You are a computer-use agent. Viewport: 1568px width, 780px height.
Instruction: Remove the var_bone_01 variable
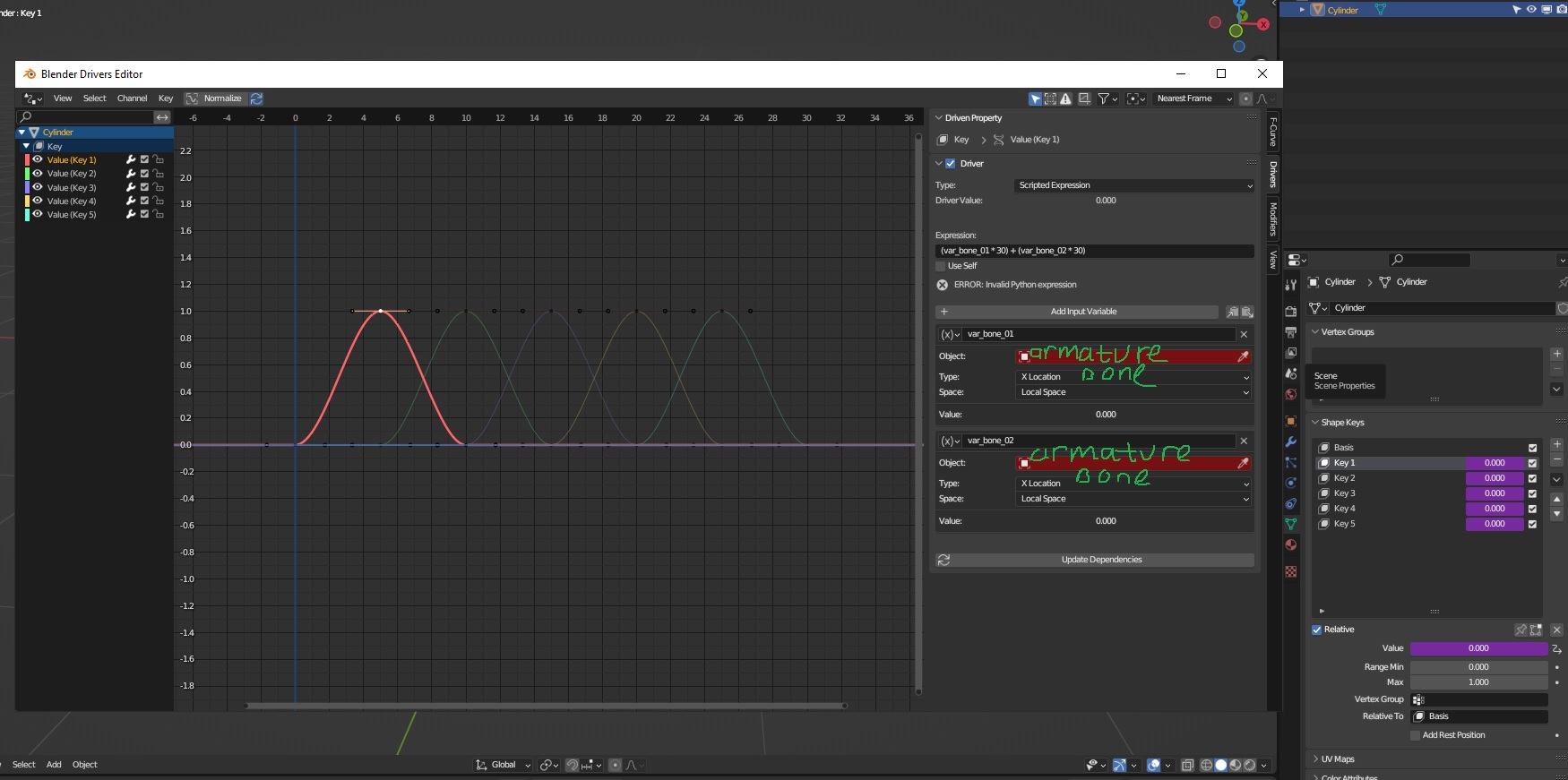[1244, 334]
